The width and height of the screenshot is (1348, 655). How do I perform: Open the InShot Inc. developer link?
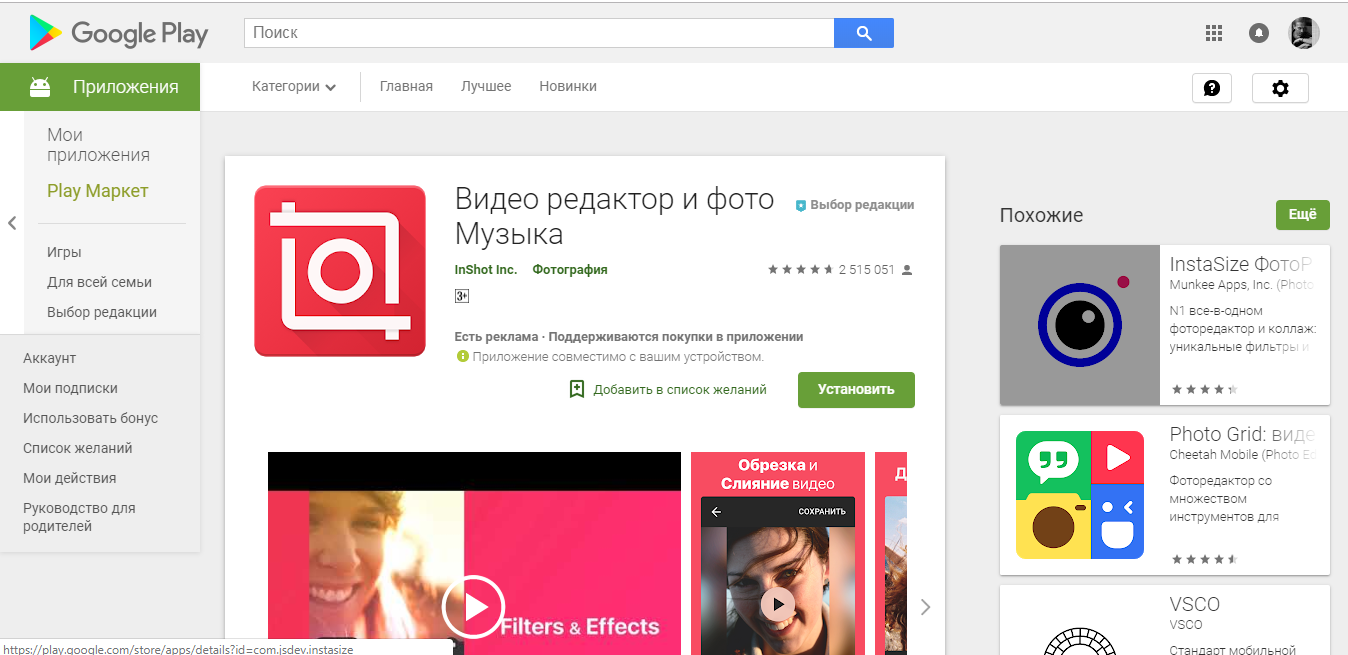point(486,270)
